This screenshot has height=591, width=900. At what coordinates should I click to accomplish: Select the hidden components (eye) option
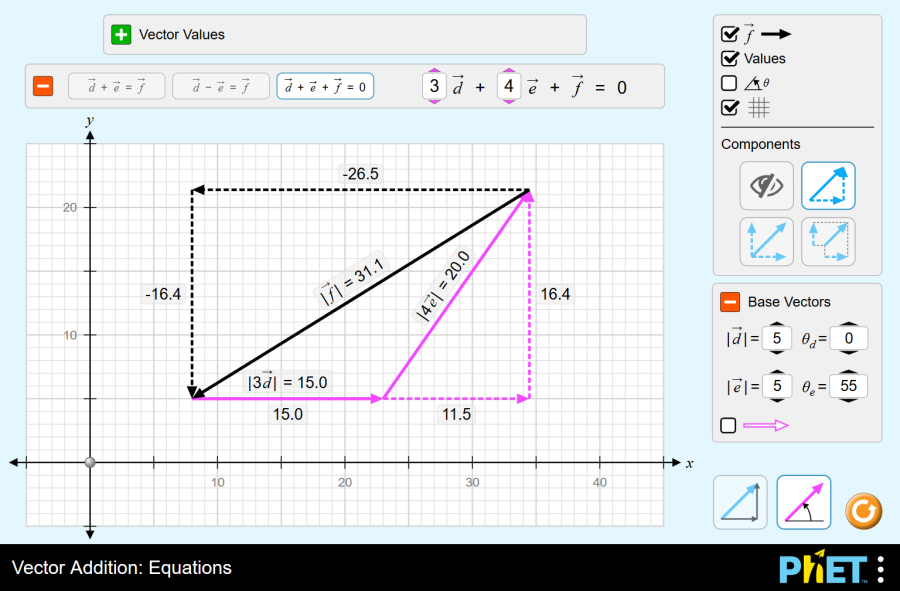[x=766, y=185]
